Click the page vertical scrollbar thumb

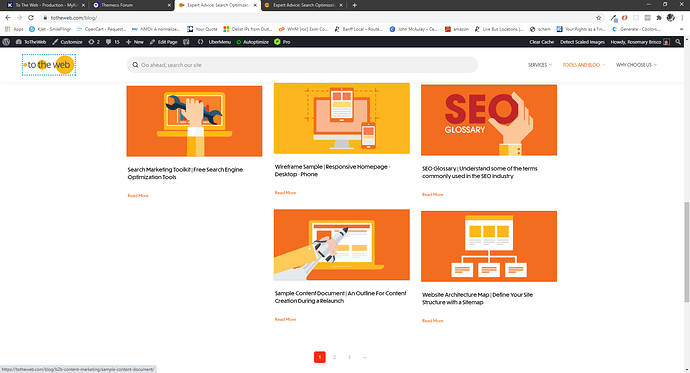pyautogui.click(x=686, y=252)
